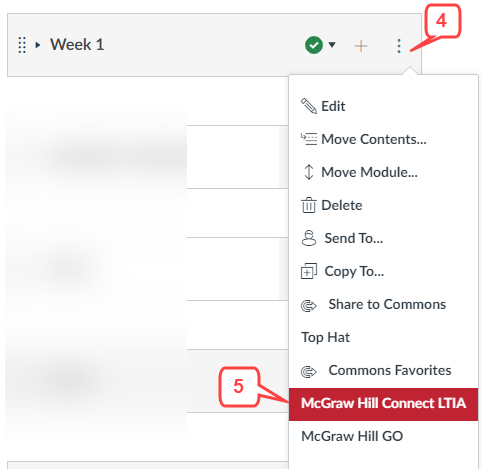Viewport: 482px width, 470px height.
Task: Open the publish options dropdown arrow
Action: (x=332, y=44)
